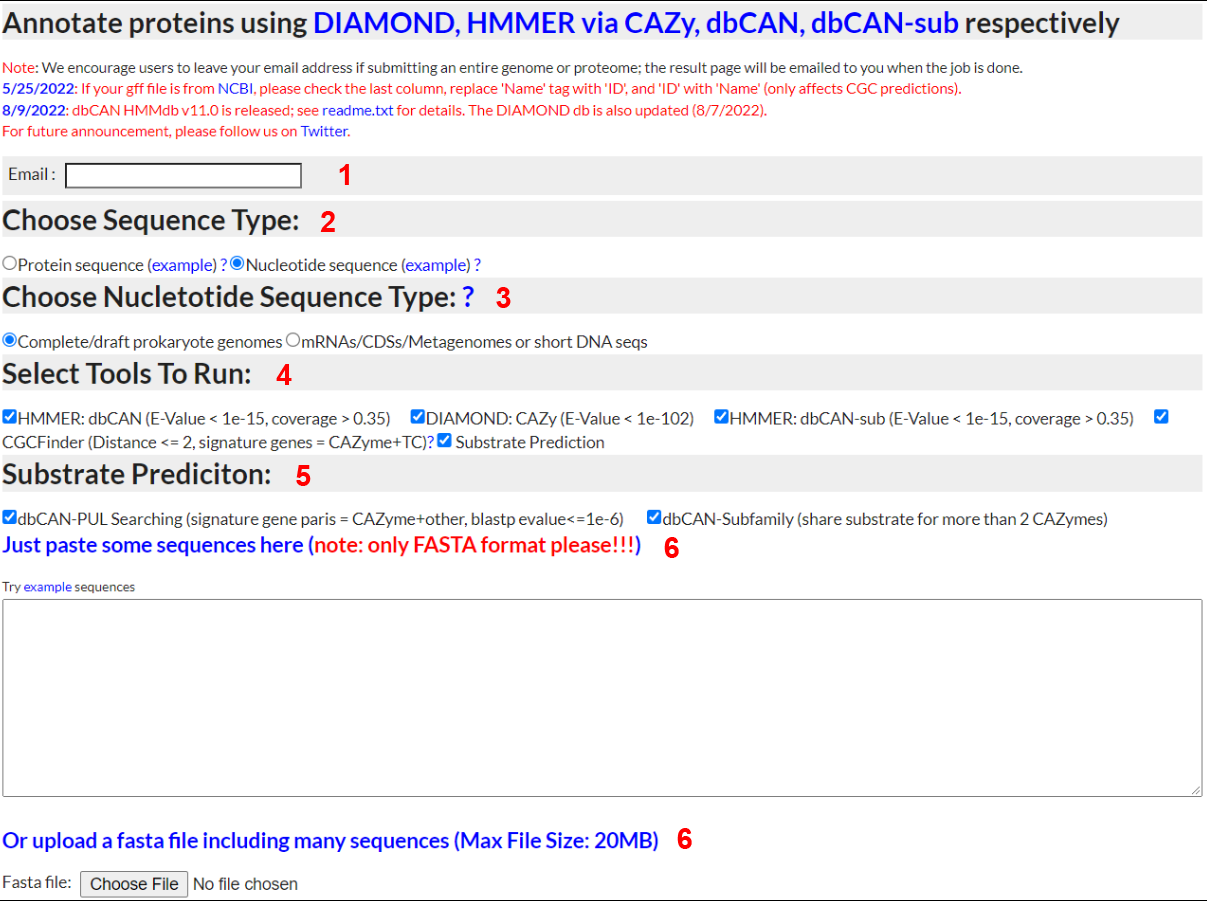Click the Email input field
1207x901 pixels.
coord(183,176)
